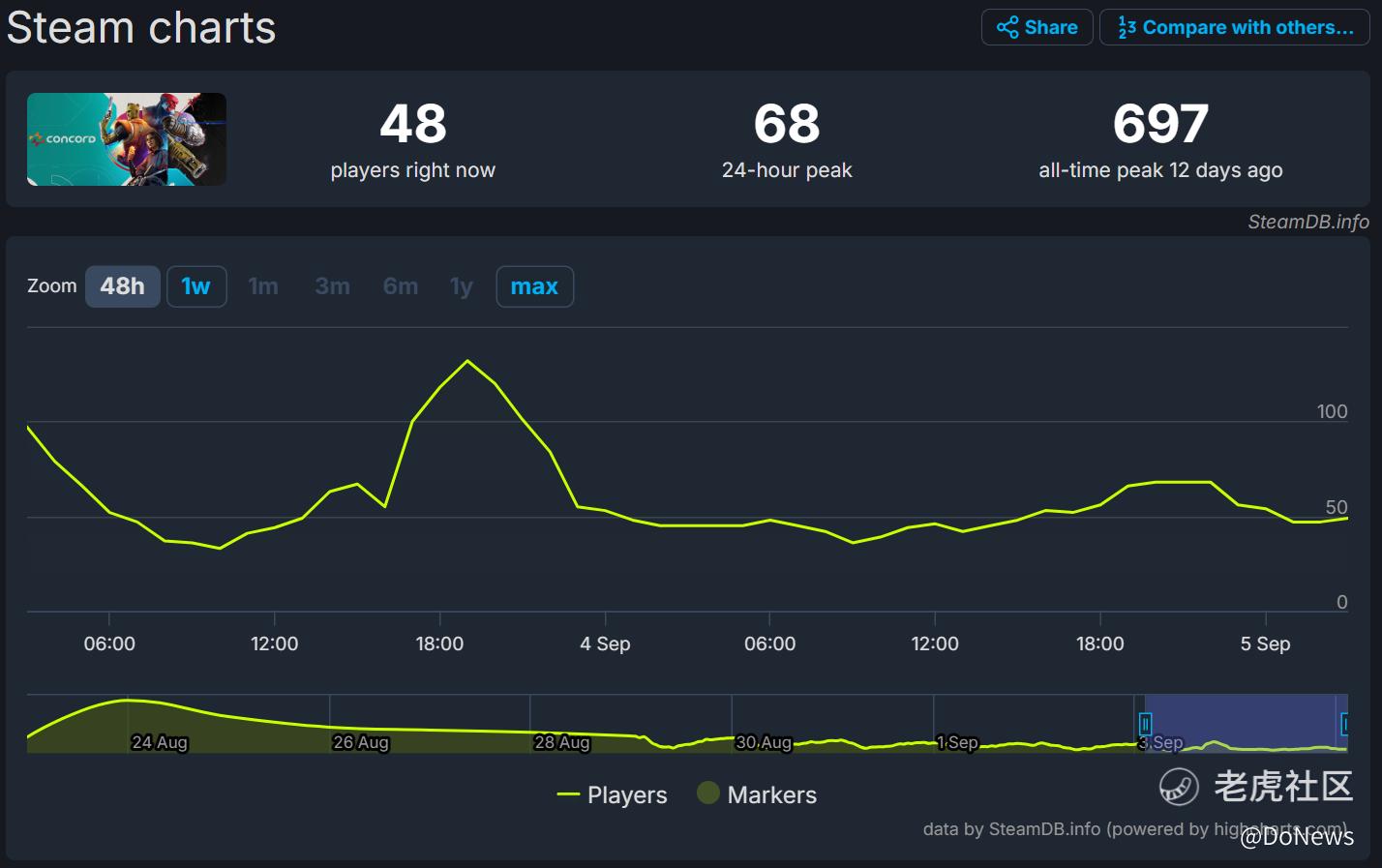Viewport: 1382px width, 868px height.
Task: Click the highlighted navigator selection window
Action: (x=1246, y=723)
